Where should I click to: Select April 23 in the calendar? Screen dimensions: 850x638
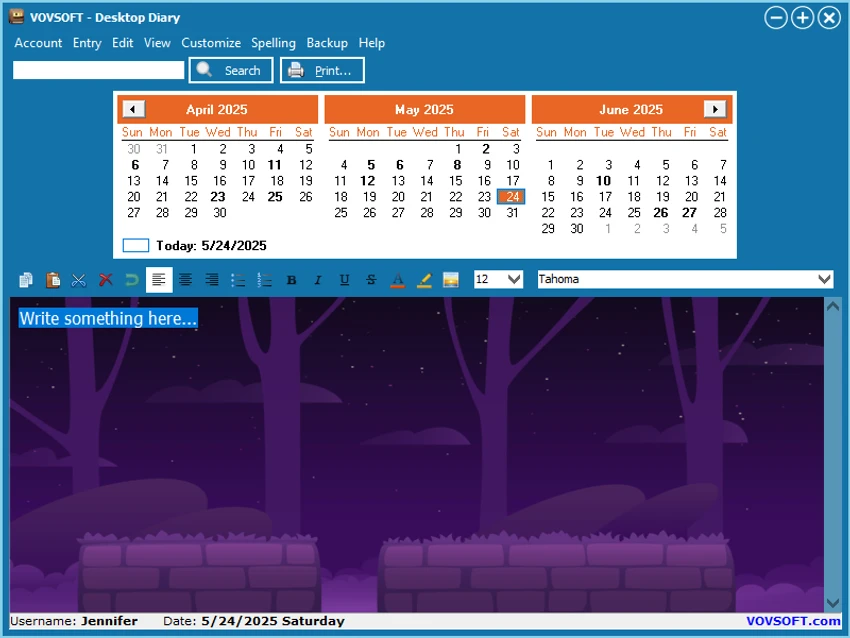point(218,197)
